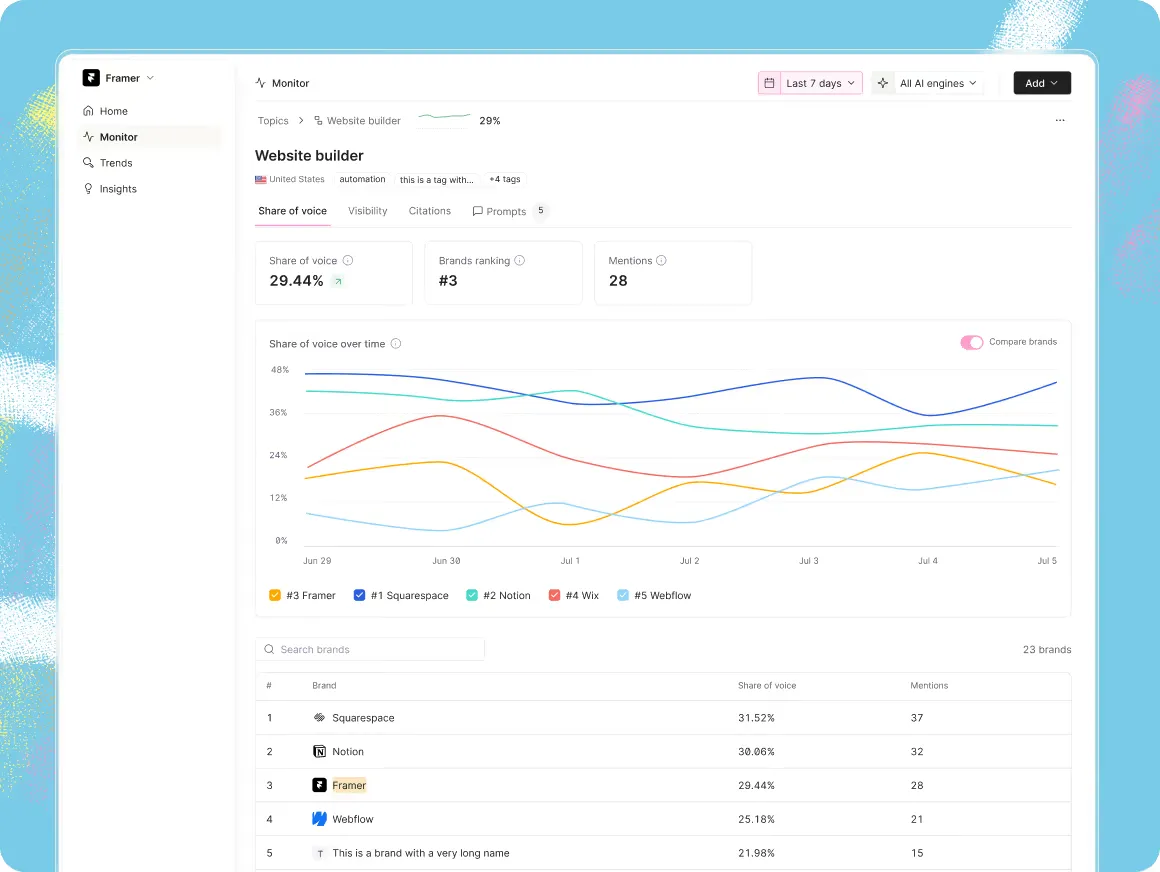
Task: Open the Add dropdown button
Action: coord(1042,83)
